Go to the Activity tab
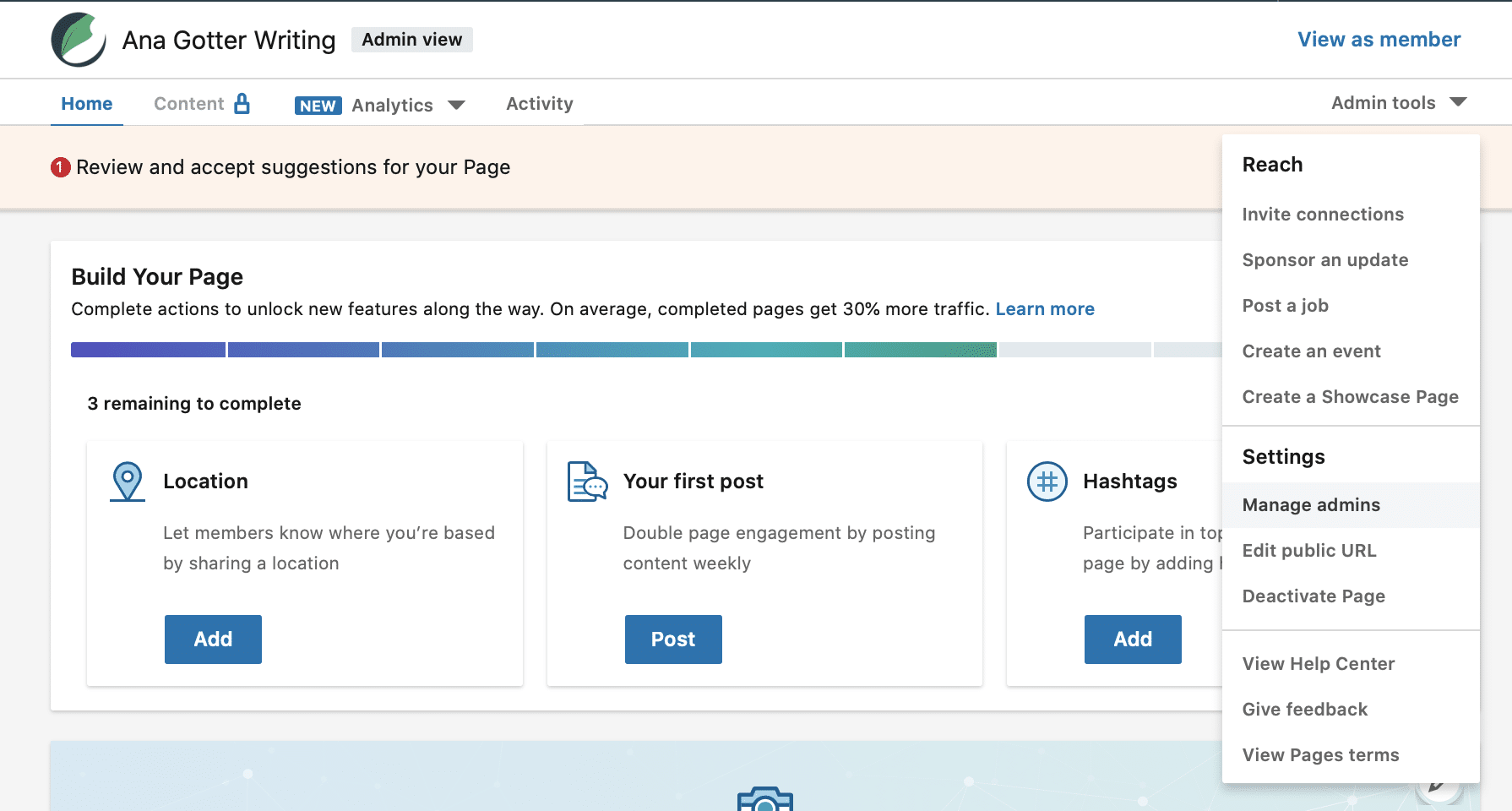 [x=540, y=103]
